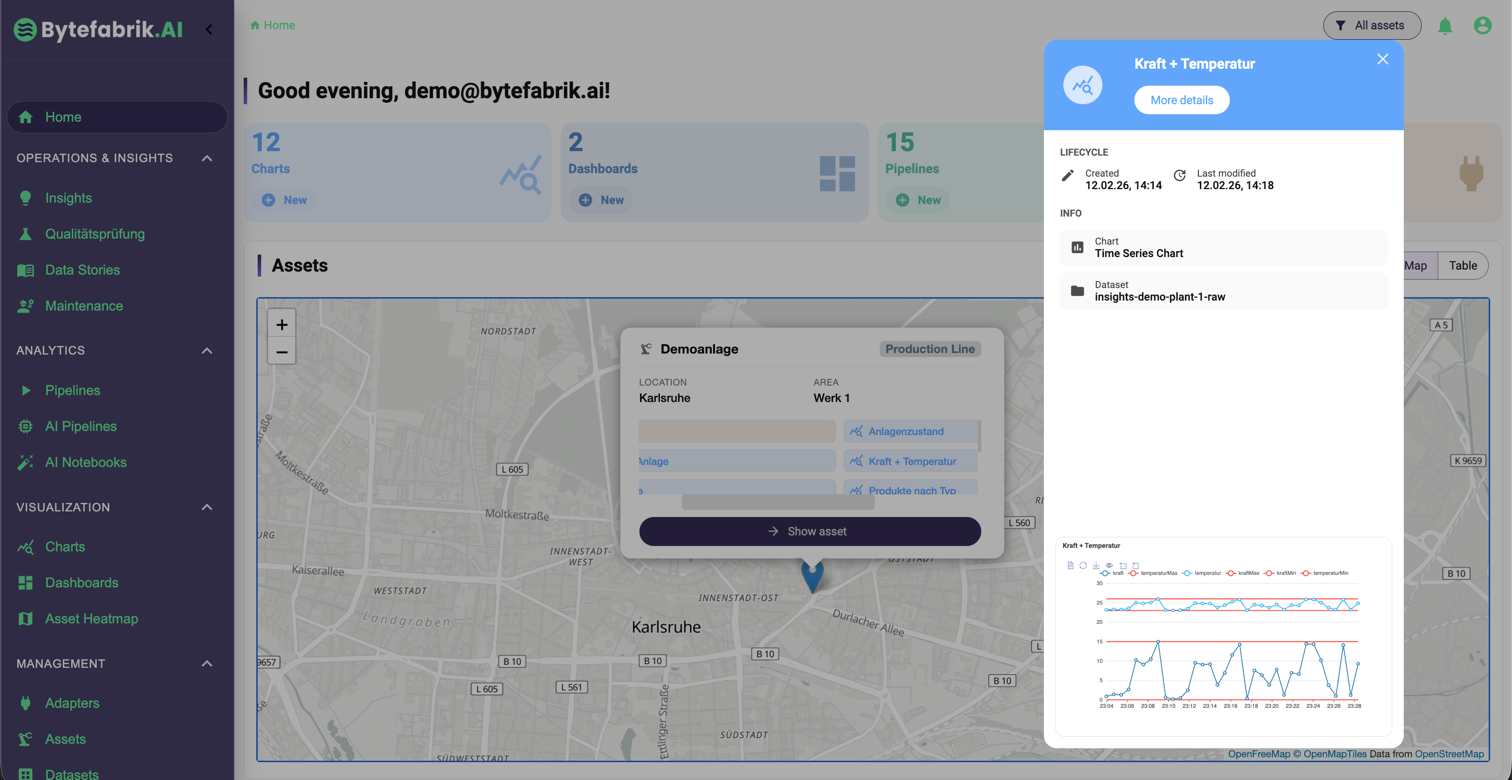
Task: Click the AI Notebooks sidebar icon
Action: point(26,462)
